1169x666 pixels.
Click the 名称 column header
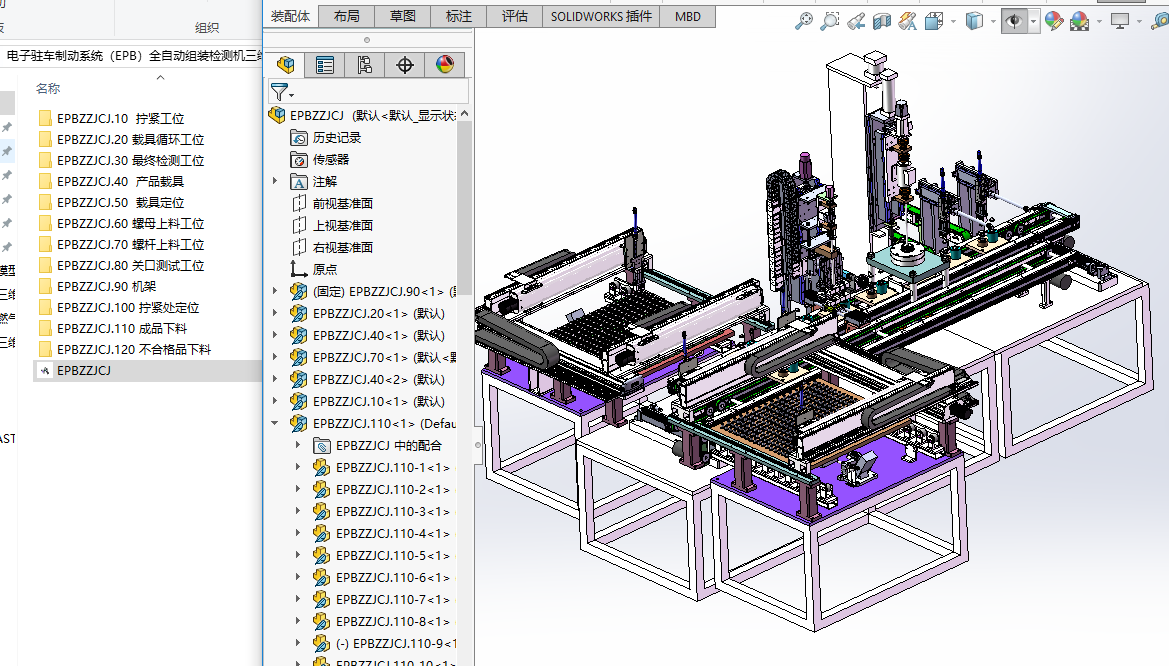[x=48, y=88]
